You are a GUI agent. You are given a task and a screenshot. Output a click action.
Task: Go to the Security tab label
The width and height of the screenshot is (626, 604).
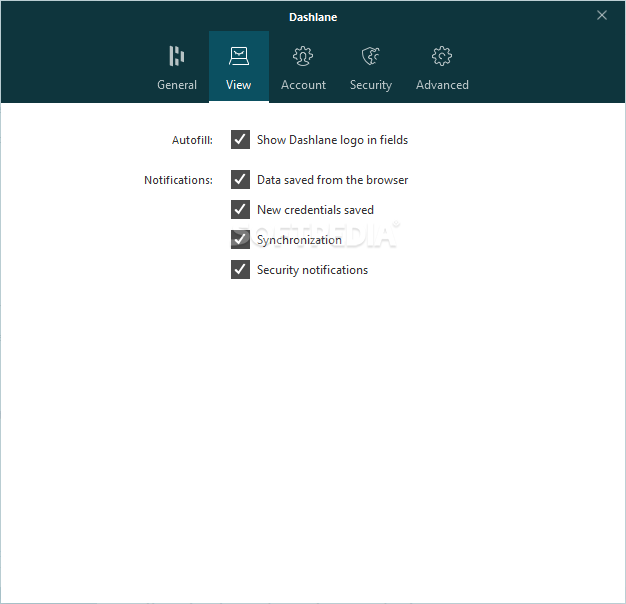point(371,85)
